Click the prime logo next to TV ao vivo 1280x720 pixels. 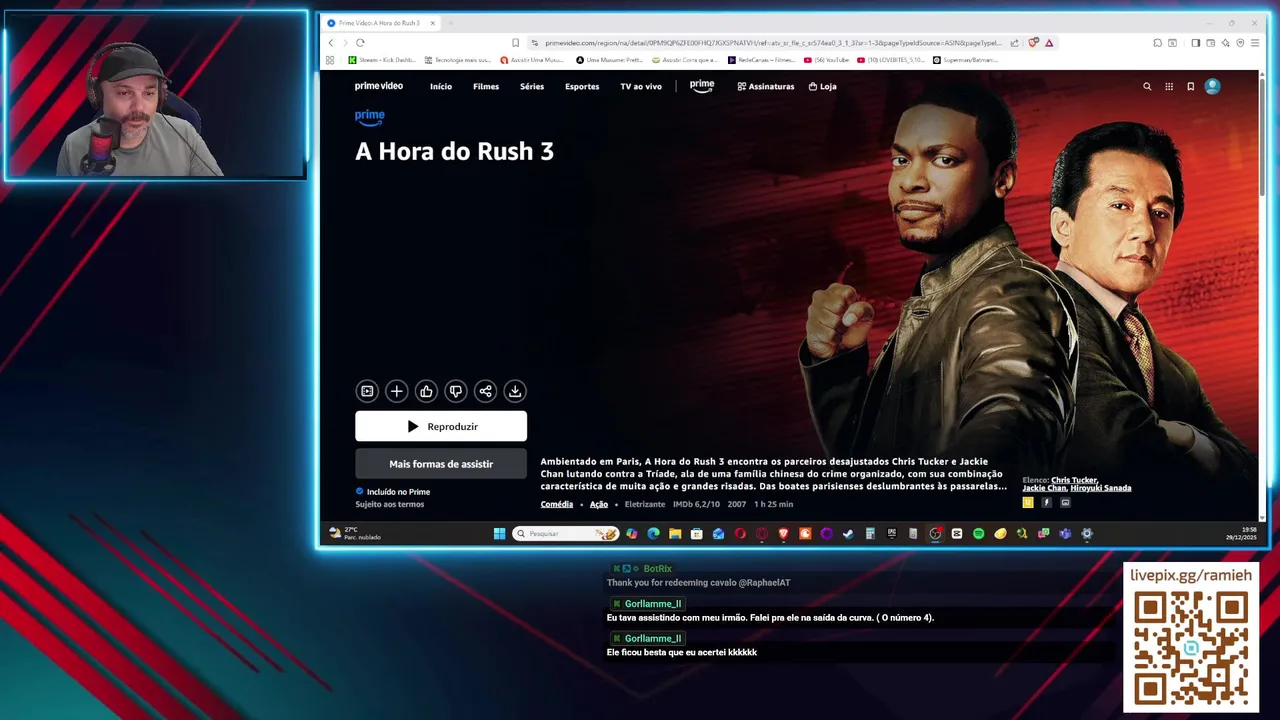702,86
